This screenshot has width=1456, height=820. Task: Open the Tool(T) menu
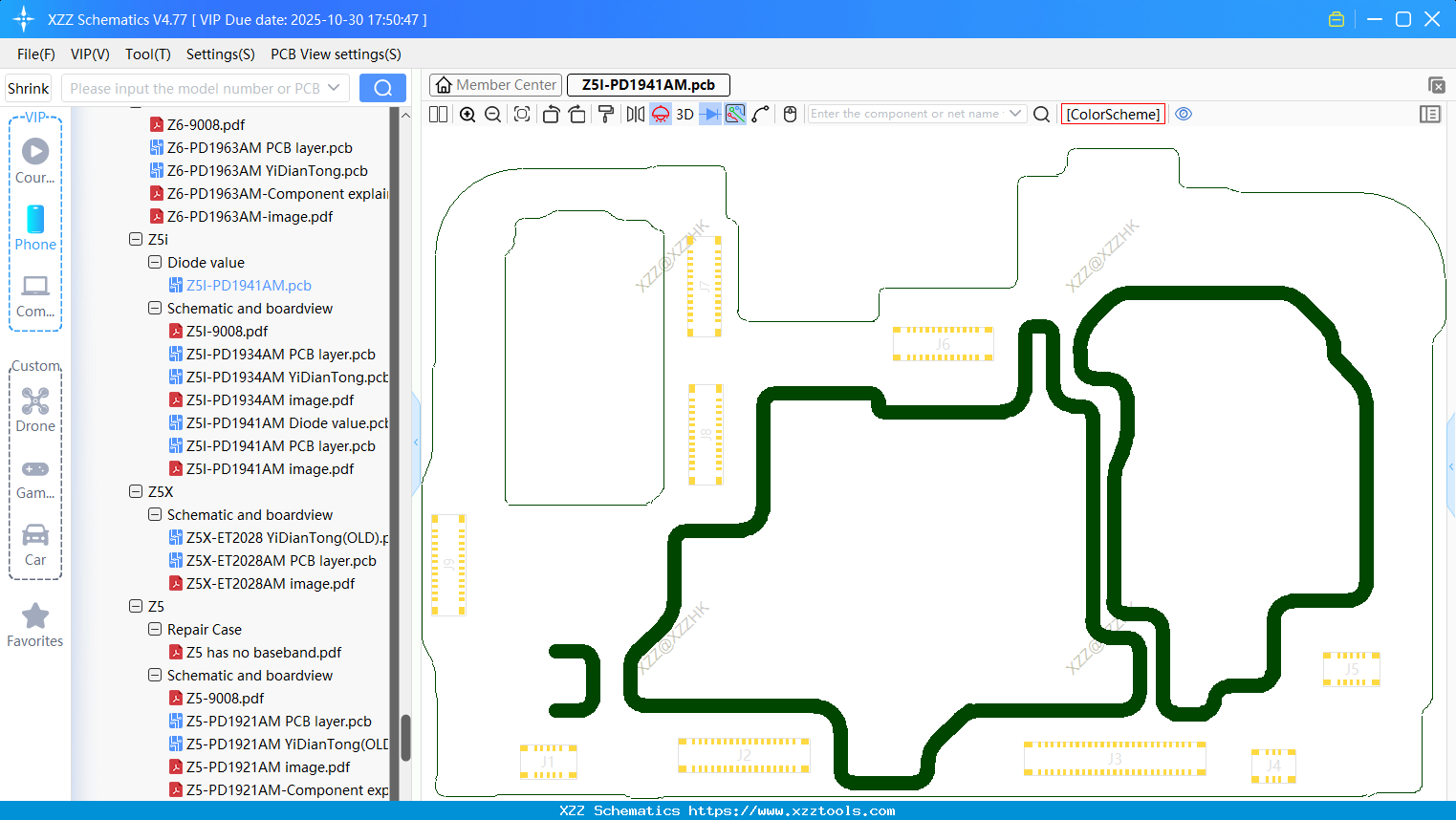tap(147, 54)
